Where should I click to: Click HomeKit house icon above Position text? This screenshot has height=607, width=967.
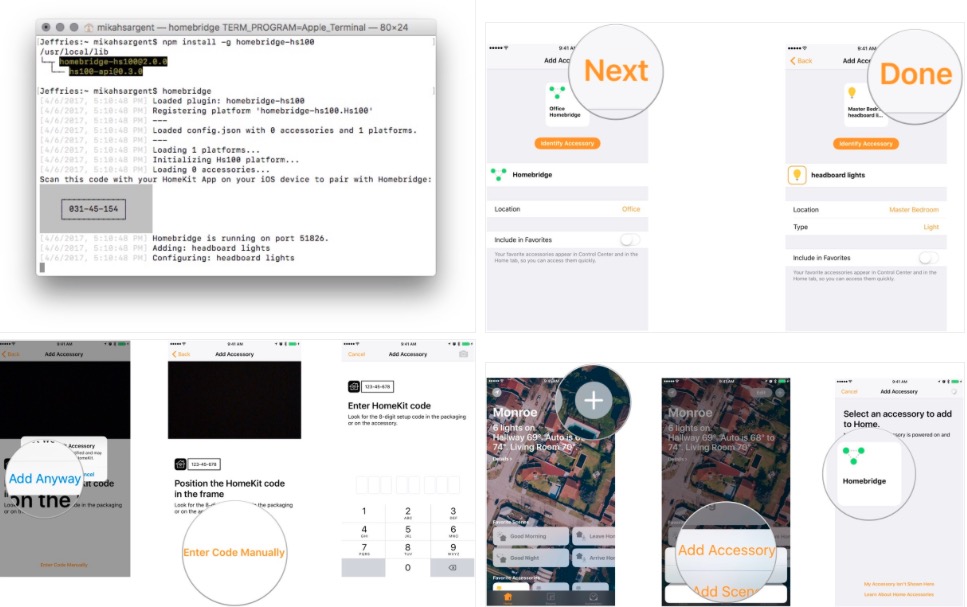coord(180,464)
